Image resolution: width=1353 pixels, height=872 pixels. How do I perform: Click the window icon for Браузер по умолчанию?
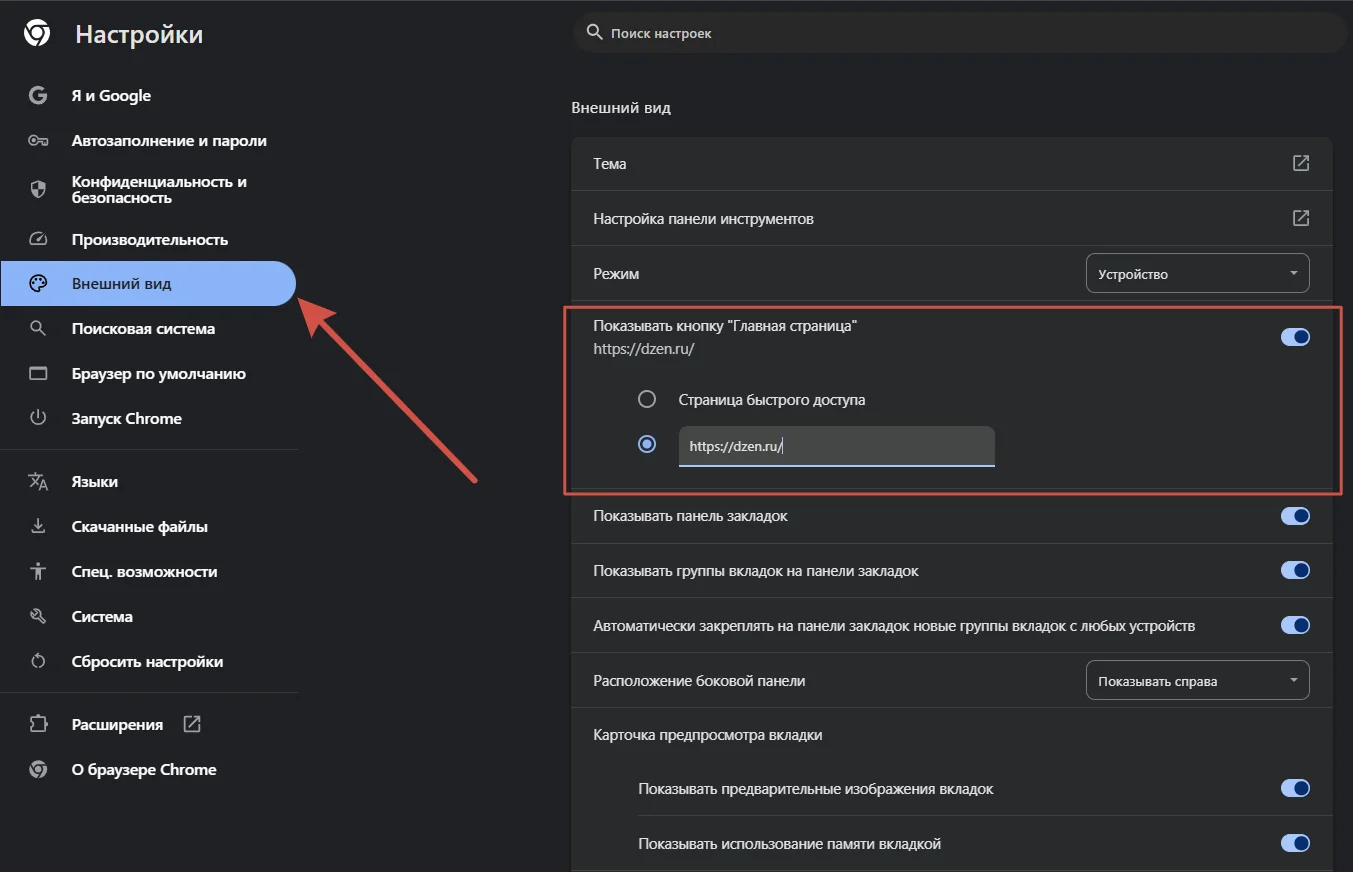pyautogui.click(x=38, y=374)
